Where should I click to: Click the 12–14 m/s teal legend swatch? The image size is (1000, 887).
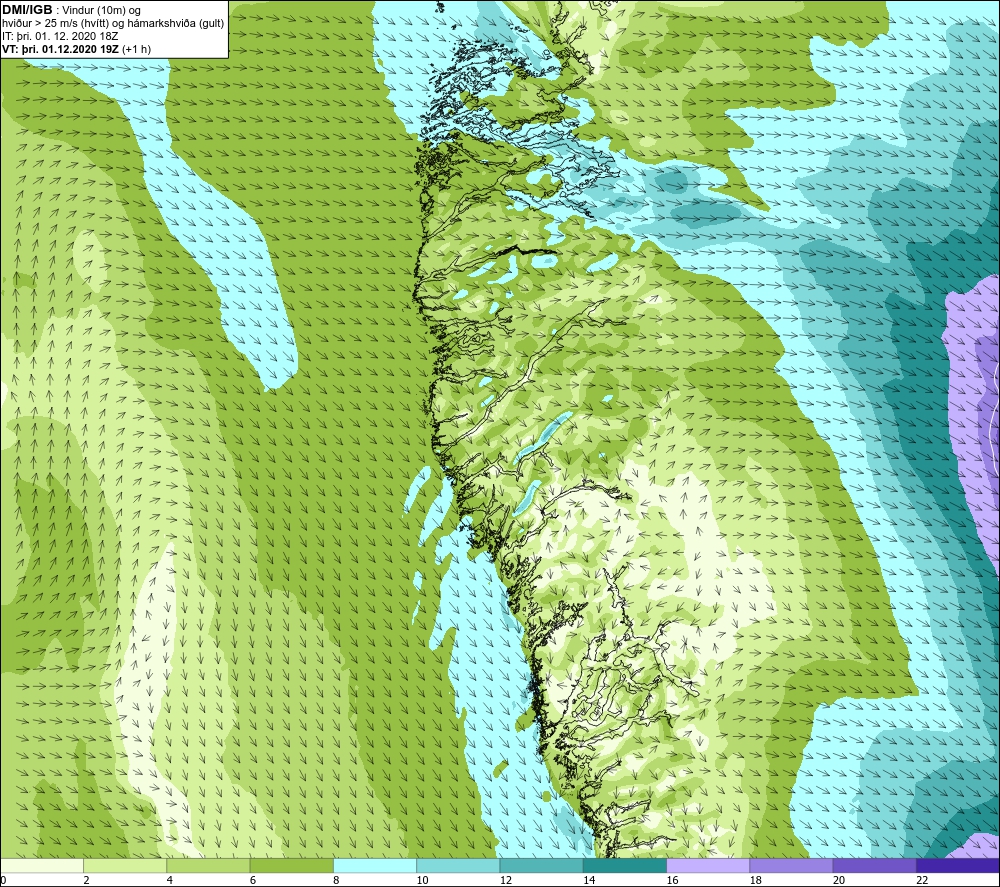click(x=541, y=865)
